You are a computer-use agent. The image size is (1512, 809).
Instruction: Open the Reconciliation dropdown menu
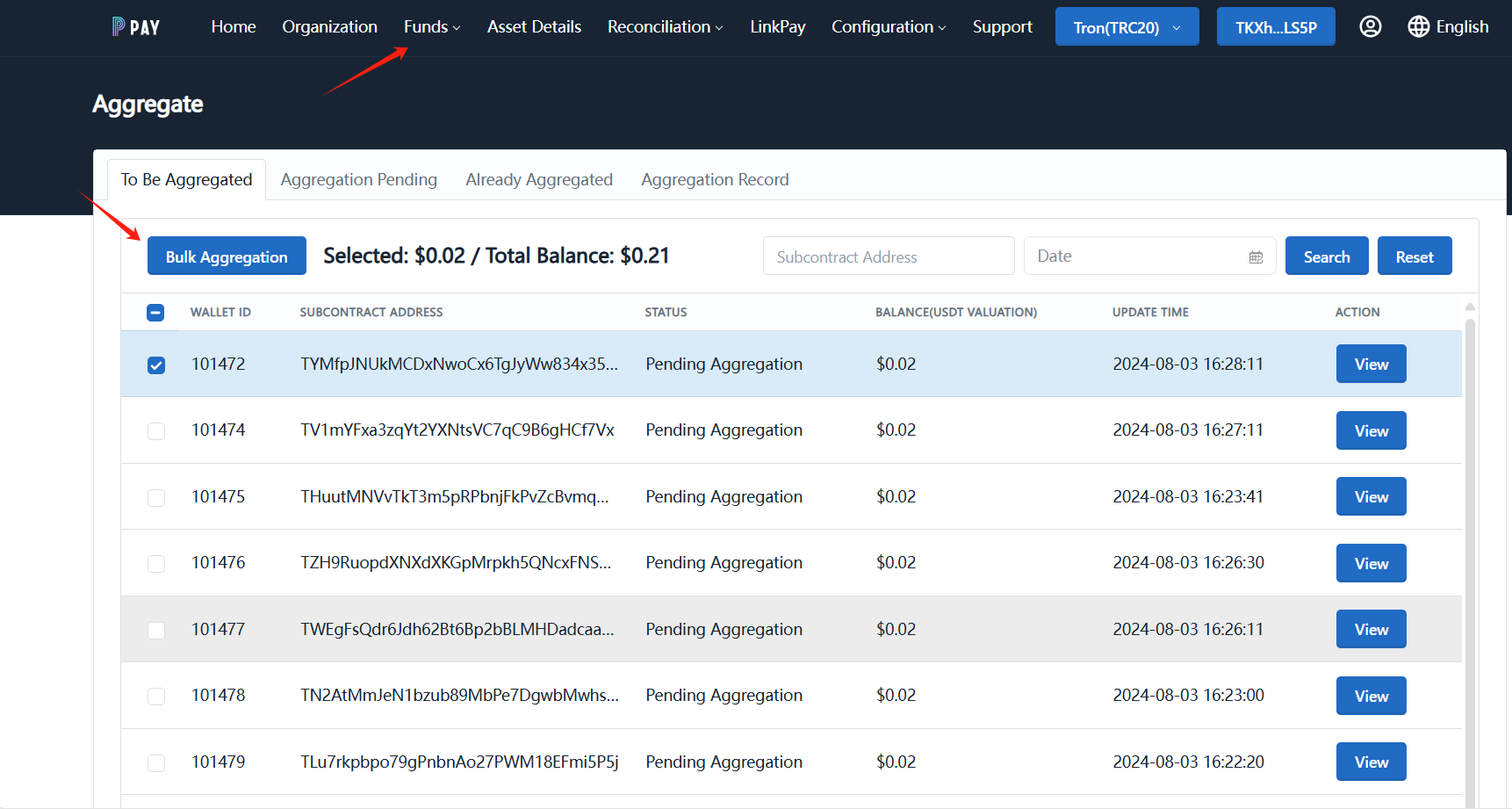tap(666, 26)
